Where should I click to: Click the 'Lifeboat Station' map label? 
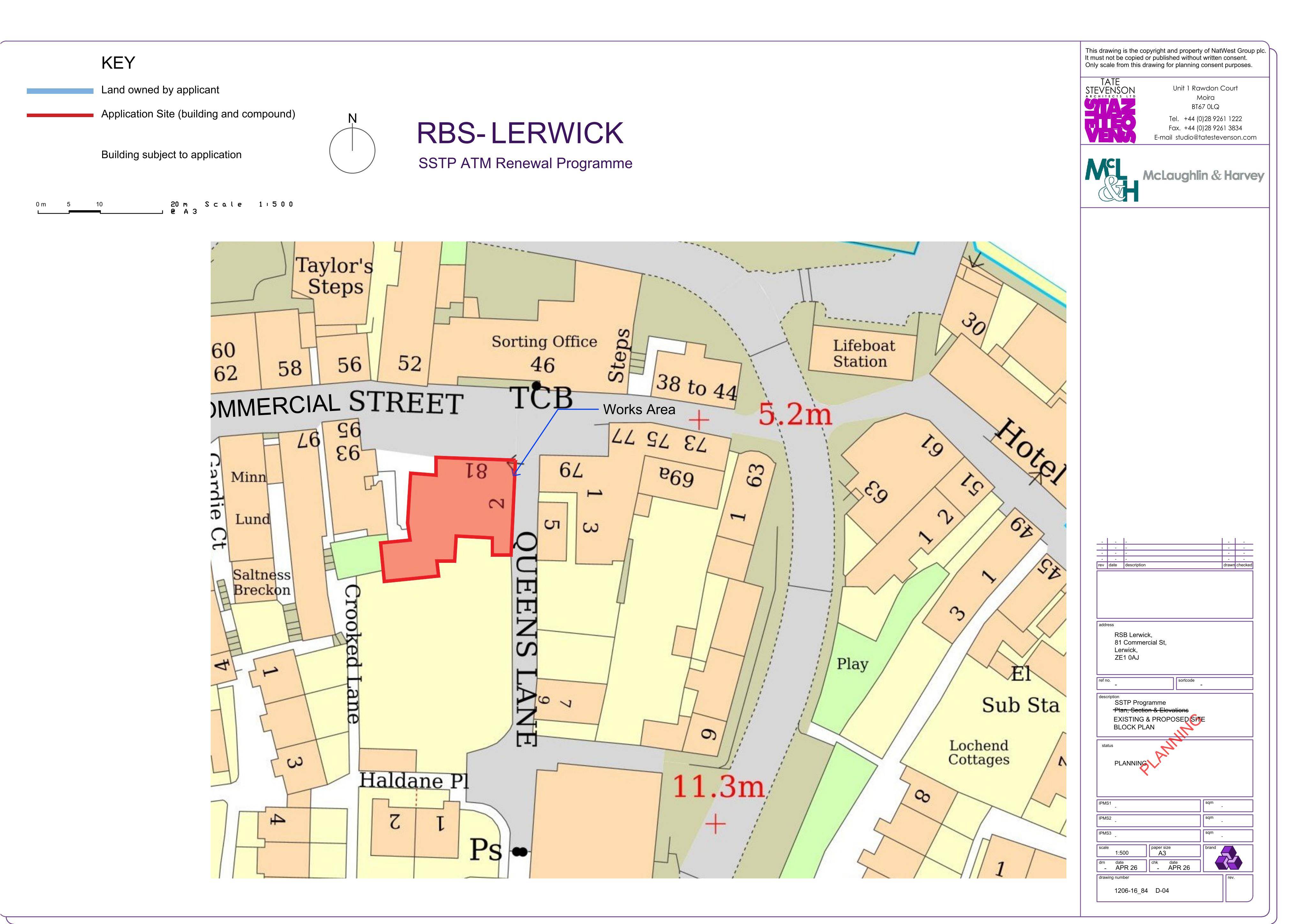coord(863,354)
